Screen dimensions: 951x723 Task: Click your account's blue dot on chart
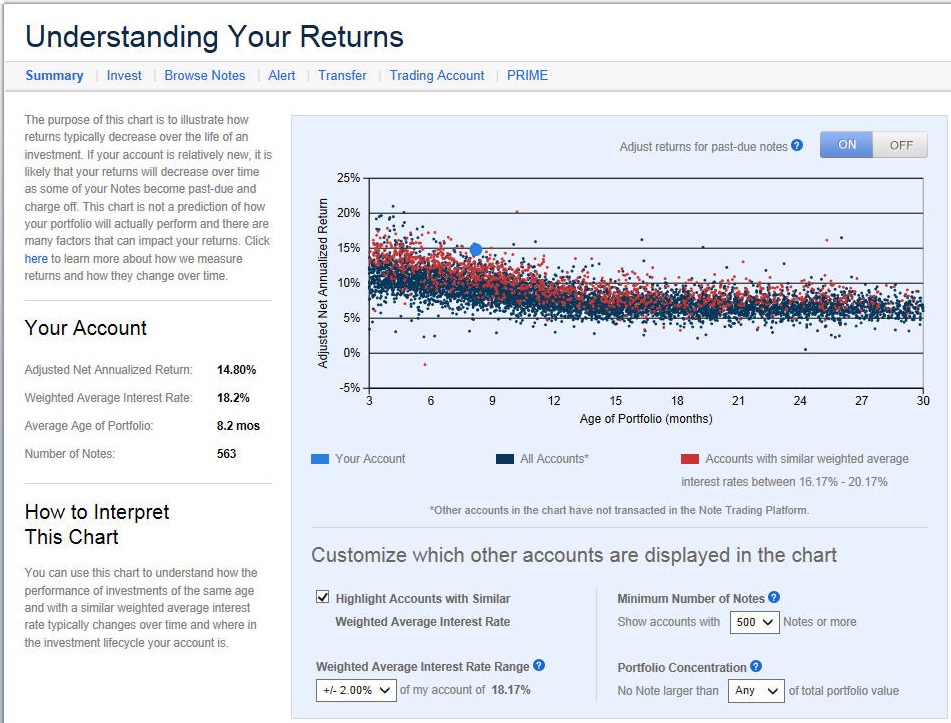tap(476, 249)
